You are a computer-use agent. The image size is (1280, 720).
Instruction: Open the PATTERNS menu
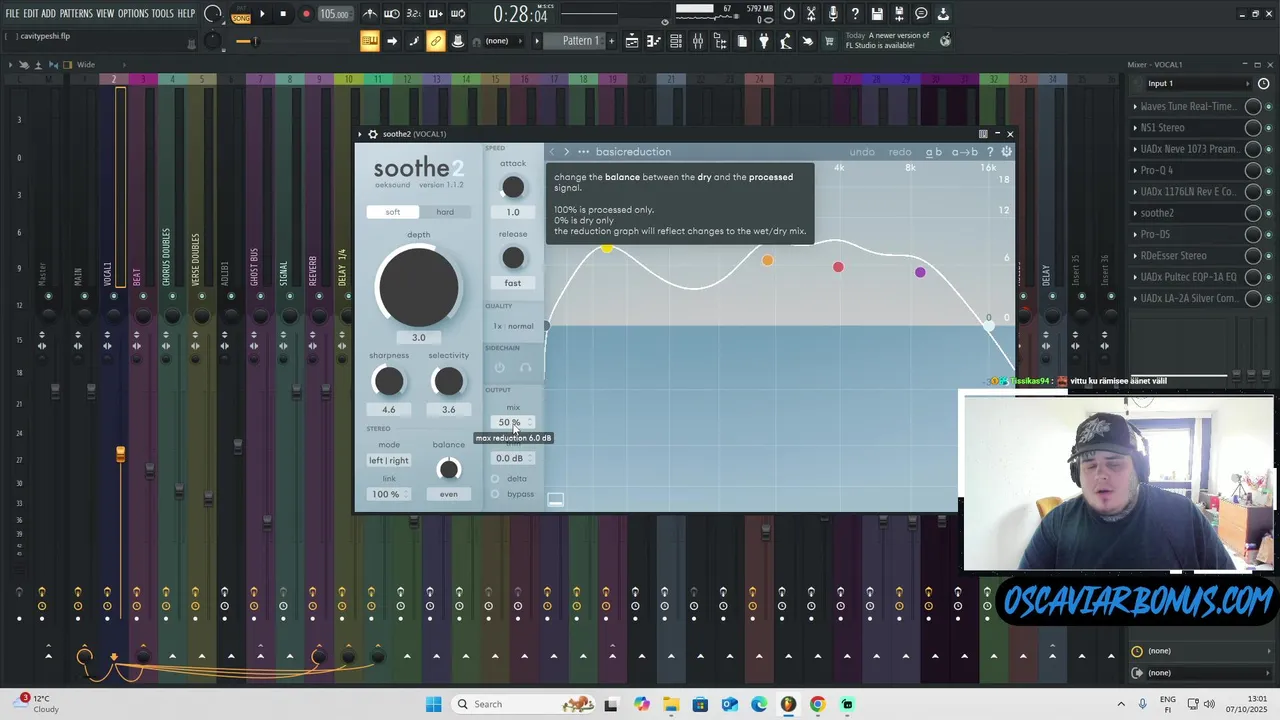point(76,14)
